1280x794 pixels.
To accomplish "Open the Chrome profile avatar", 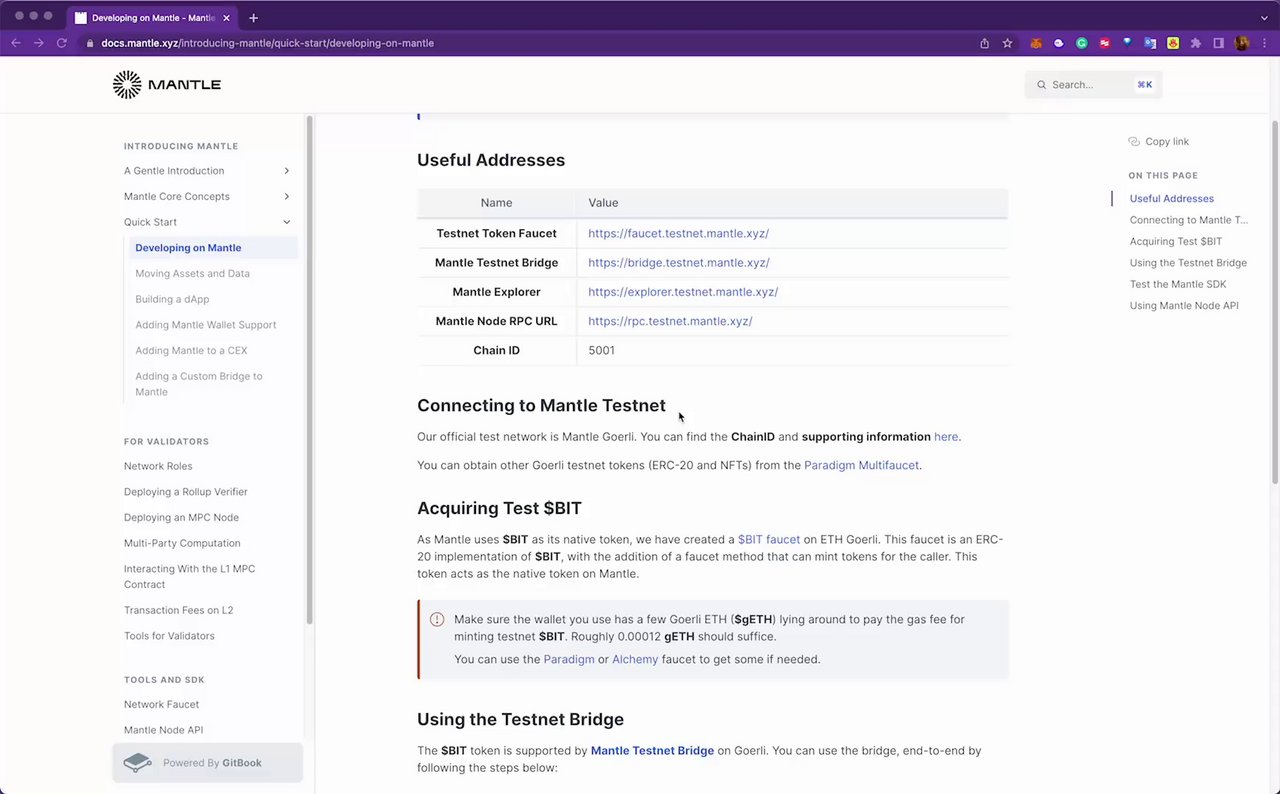I will tap(1242, 43).
